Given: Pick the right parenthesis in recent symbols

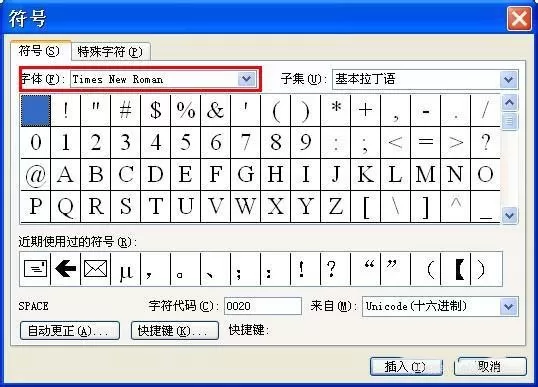Looking at the screenshot, I should point(486,269).
